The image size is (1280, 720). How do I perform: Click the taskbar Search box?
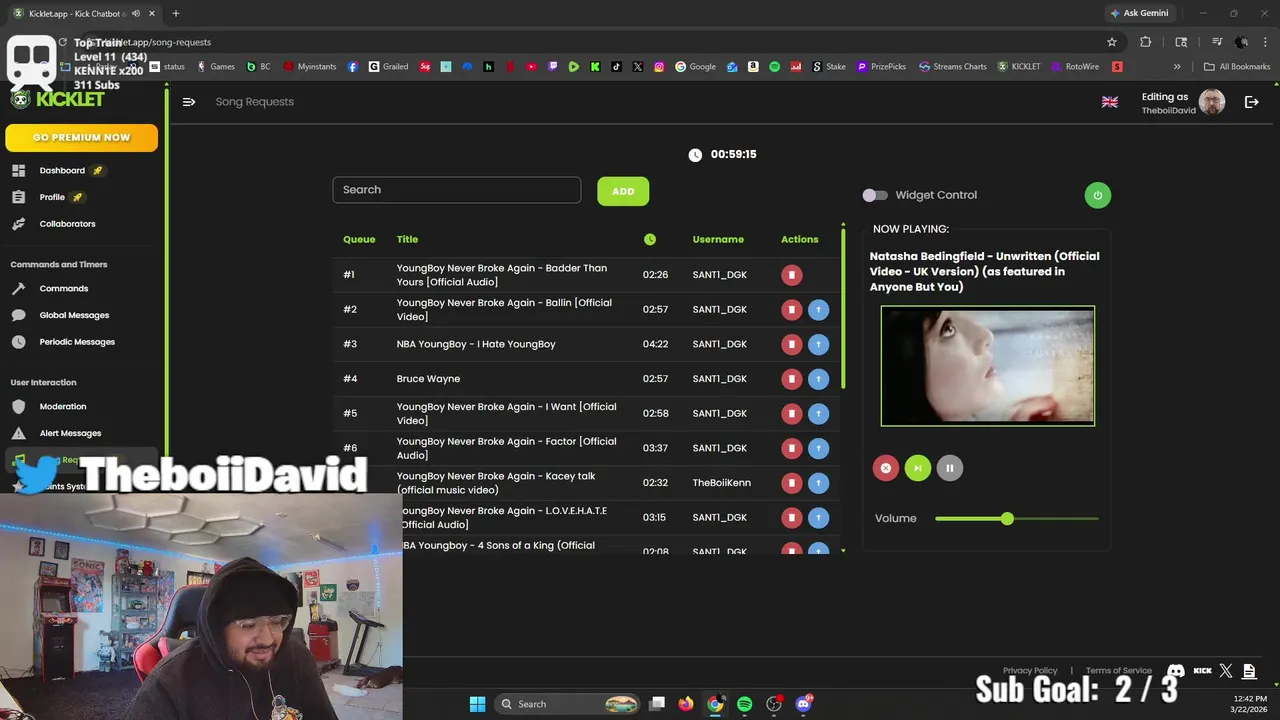point(568,704)
